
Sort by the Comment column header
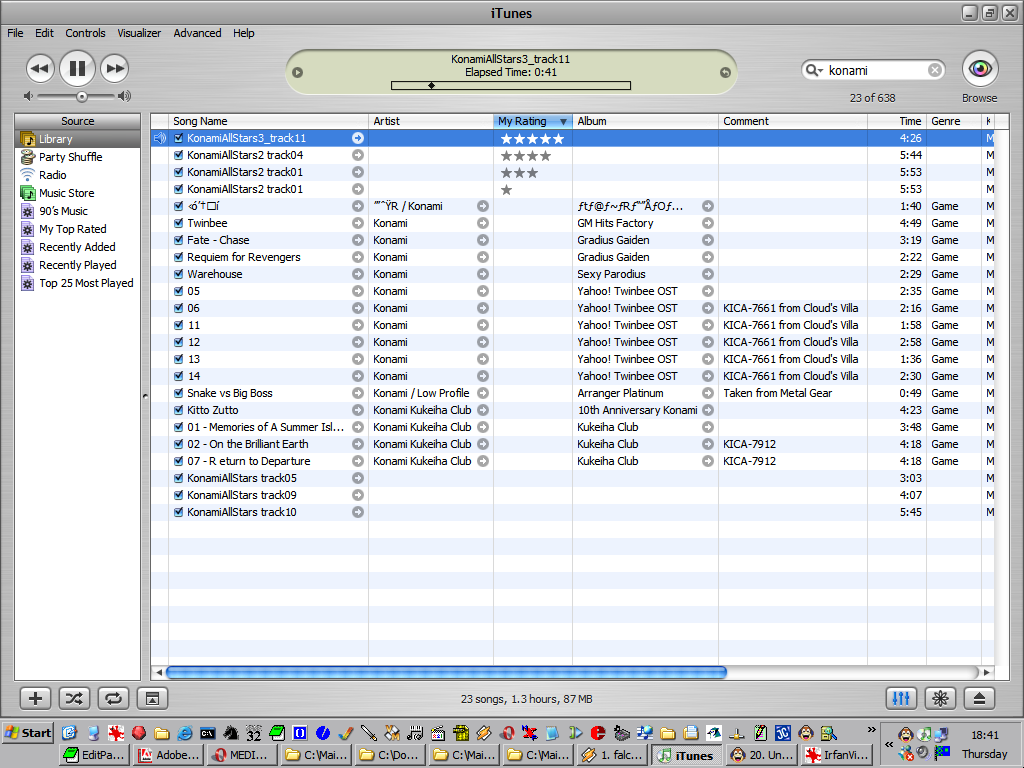click(x=793, y=121)
